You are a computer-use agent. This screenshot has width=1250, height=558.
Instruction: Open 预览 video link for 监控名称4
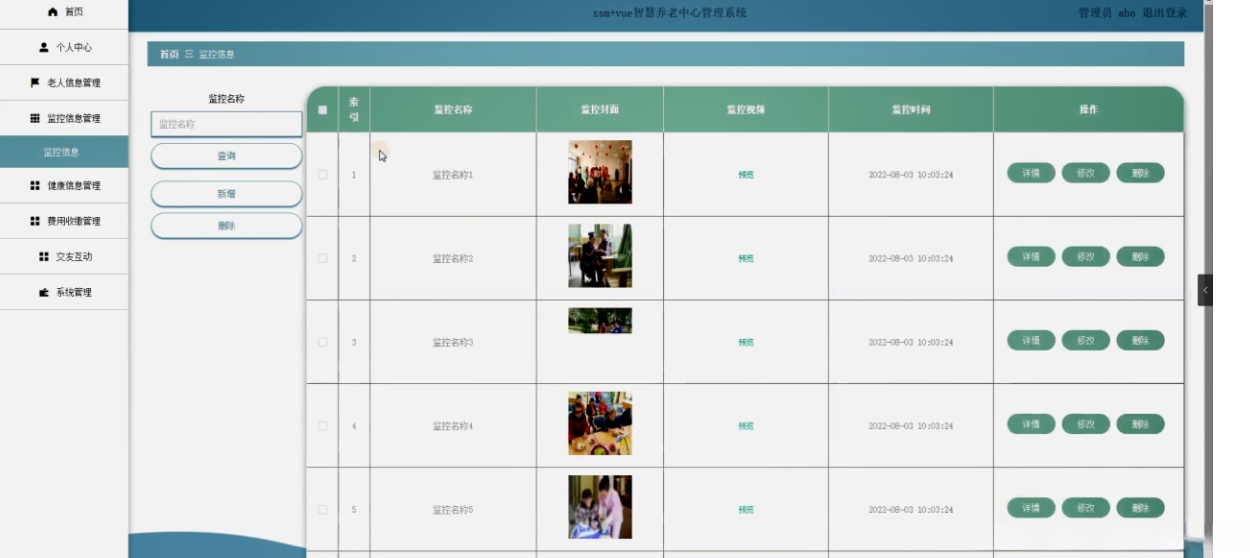[746, 426]
